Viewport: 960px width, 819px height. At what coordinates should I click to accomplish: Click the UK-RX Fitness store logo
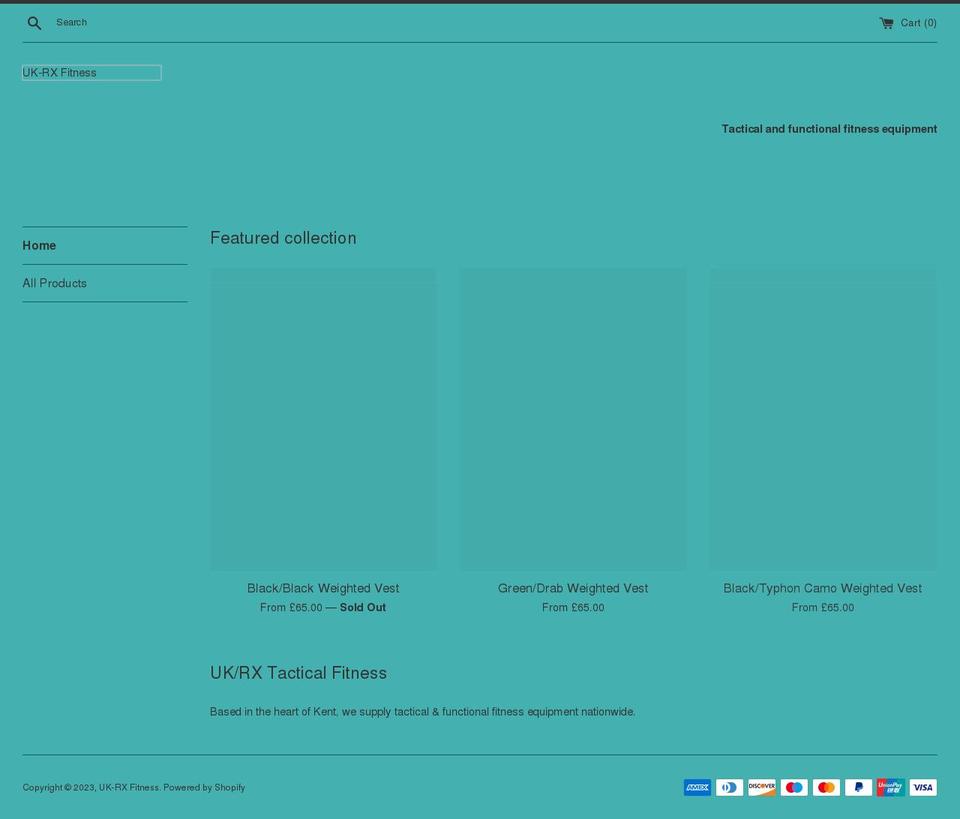[92, 73]
